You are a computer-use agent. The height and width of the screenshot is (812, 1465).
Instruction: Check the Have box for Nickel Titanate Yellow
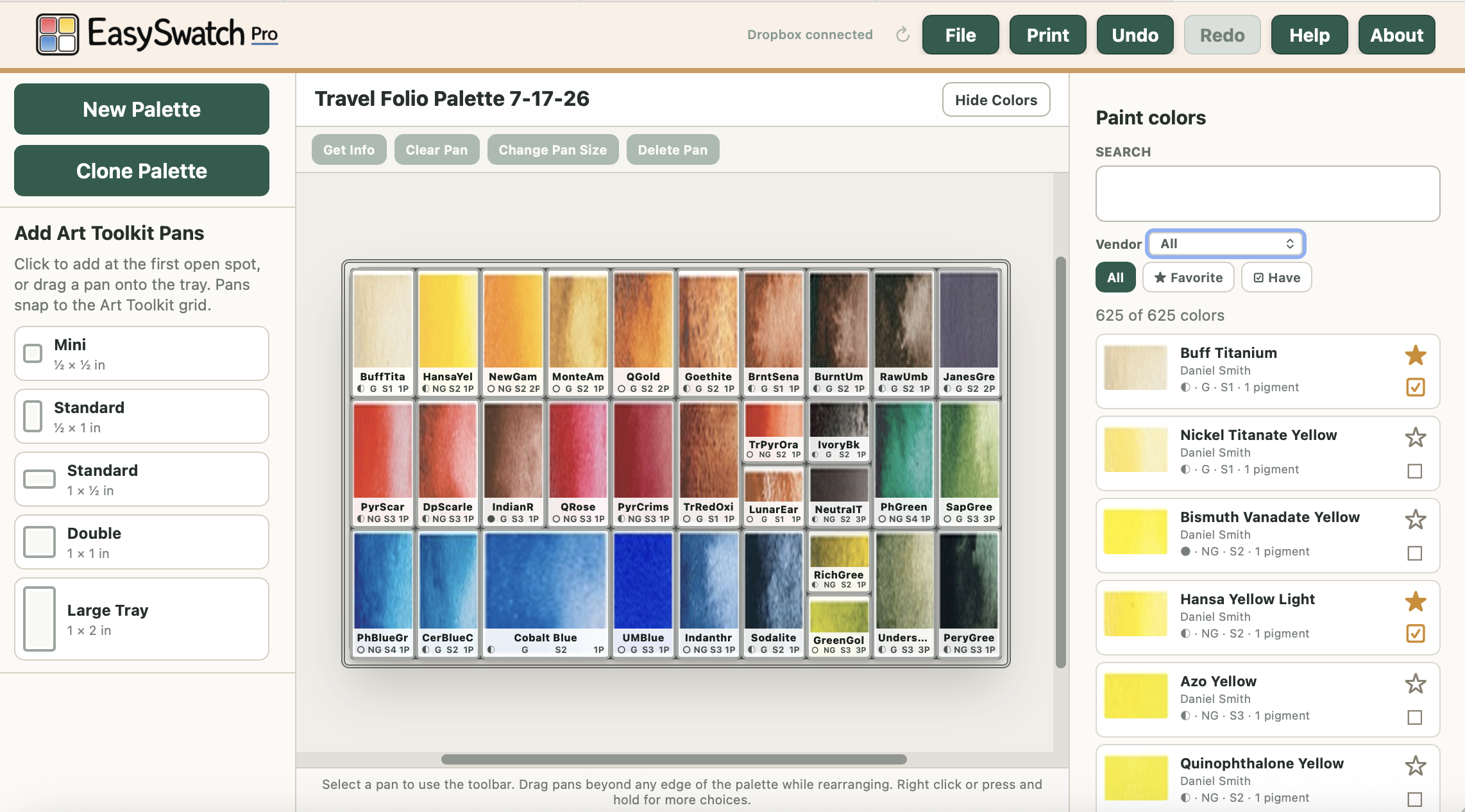1415,471
